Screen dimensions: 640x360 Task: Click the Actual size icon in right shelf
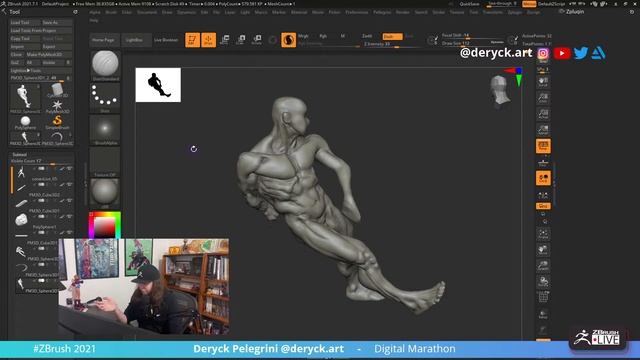tap(543, 114)
